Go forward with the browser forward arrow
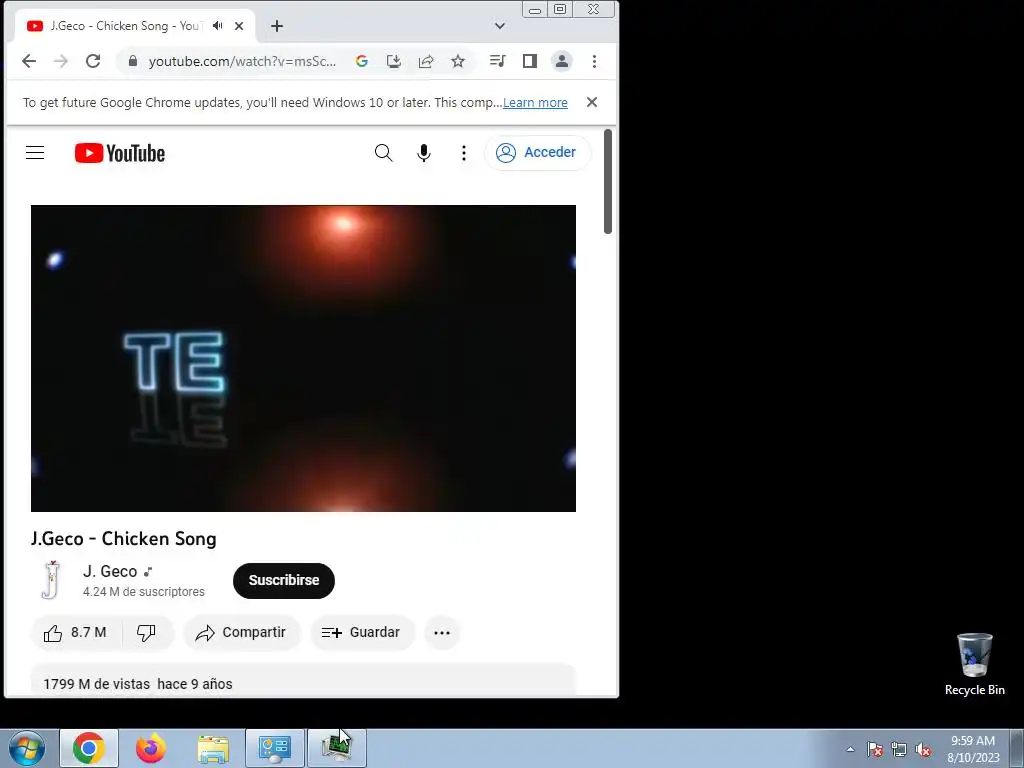Viewport: 1024px width, 768px height. [61, 61]
